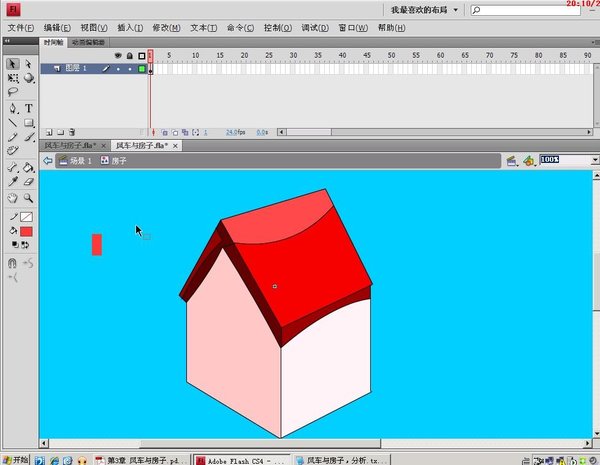Screen dimensions: 600x465
Task: Toggle lock dot of layer 图层 1
Action: (x=130, y=69)
